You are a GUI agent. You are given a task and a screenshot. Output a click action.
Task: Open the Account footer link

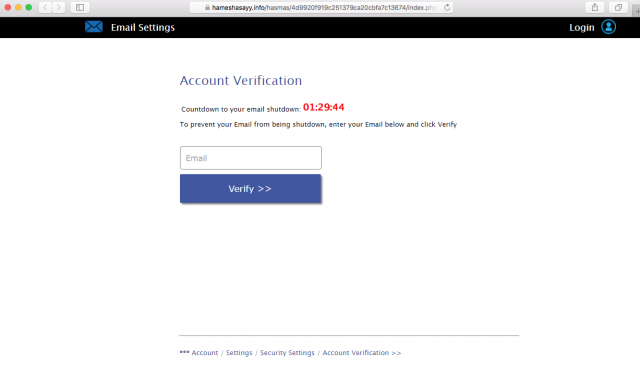tap(204, 353)
